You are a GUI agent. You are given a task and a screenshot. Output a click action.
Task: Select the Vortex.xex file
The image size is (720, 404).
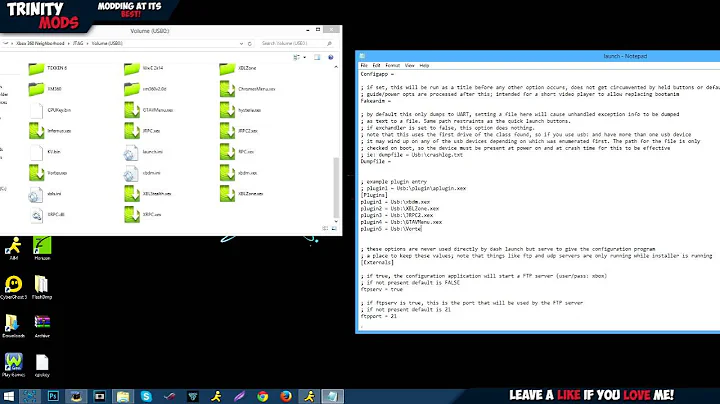coord(48,173)
